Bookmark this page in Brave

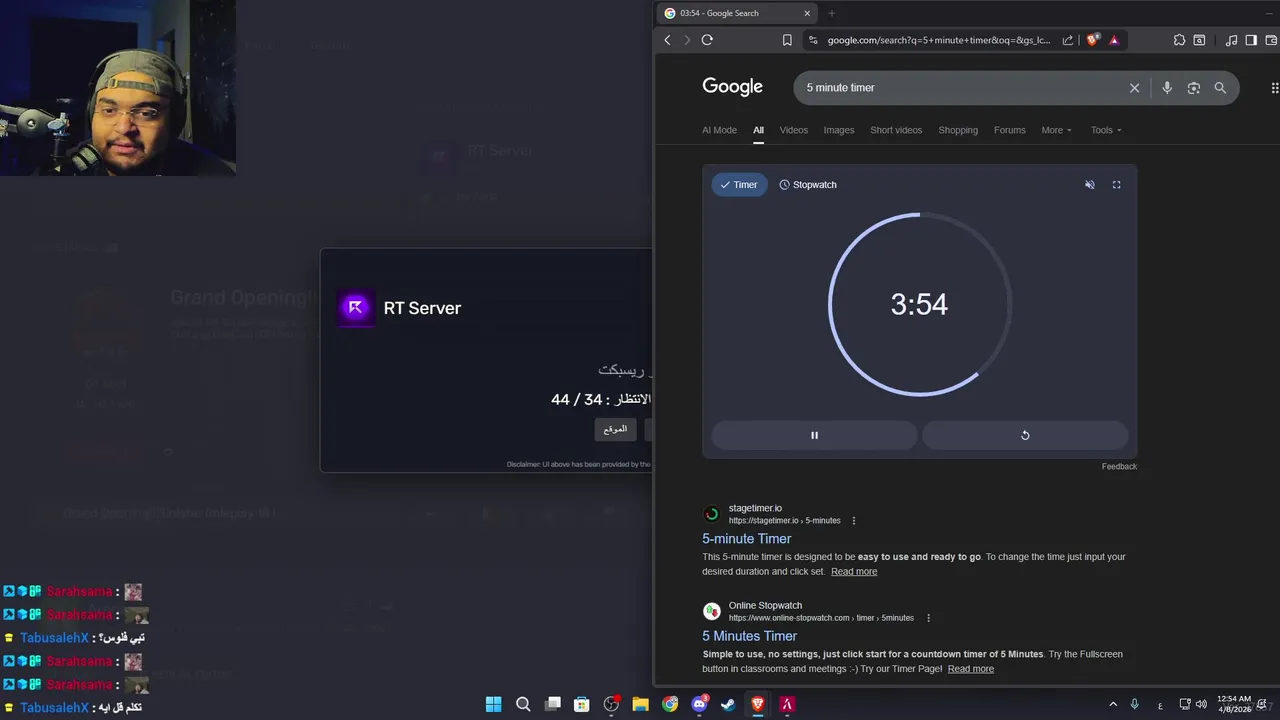point(787,40)
